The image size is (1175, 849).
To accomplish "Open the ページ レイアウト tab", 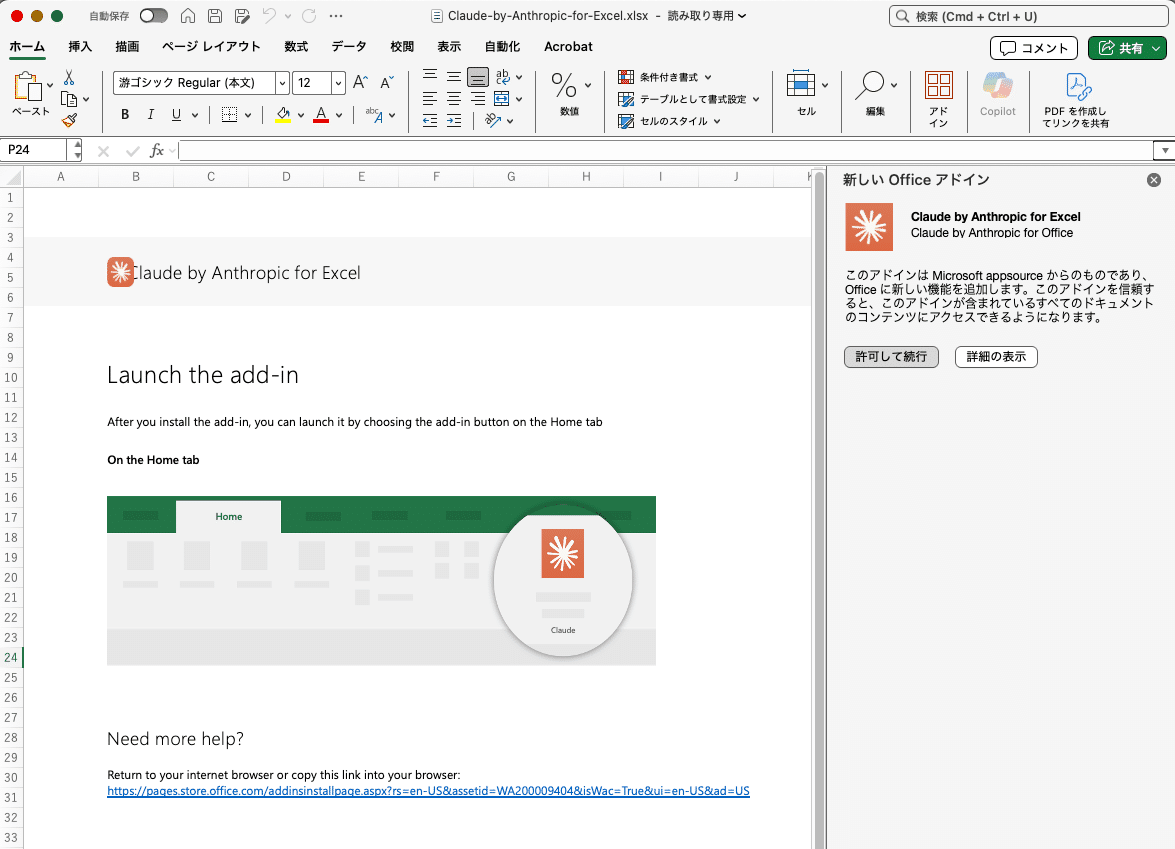I will pyautogui.click(x=211, y=46).
